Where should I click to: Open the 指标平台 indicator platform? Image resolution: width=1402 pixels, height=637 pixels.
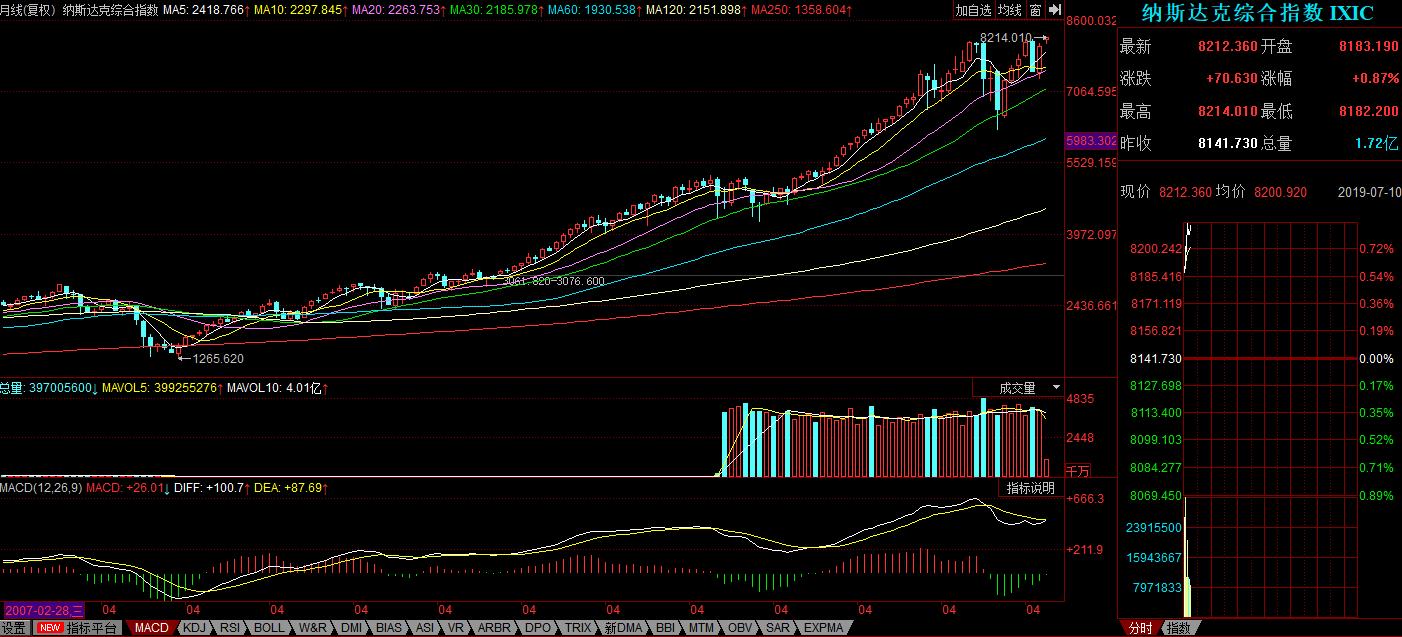point(92,628)
